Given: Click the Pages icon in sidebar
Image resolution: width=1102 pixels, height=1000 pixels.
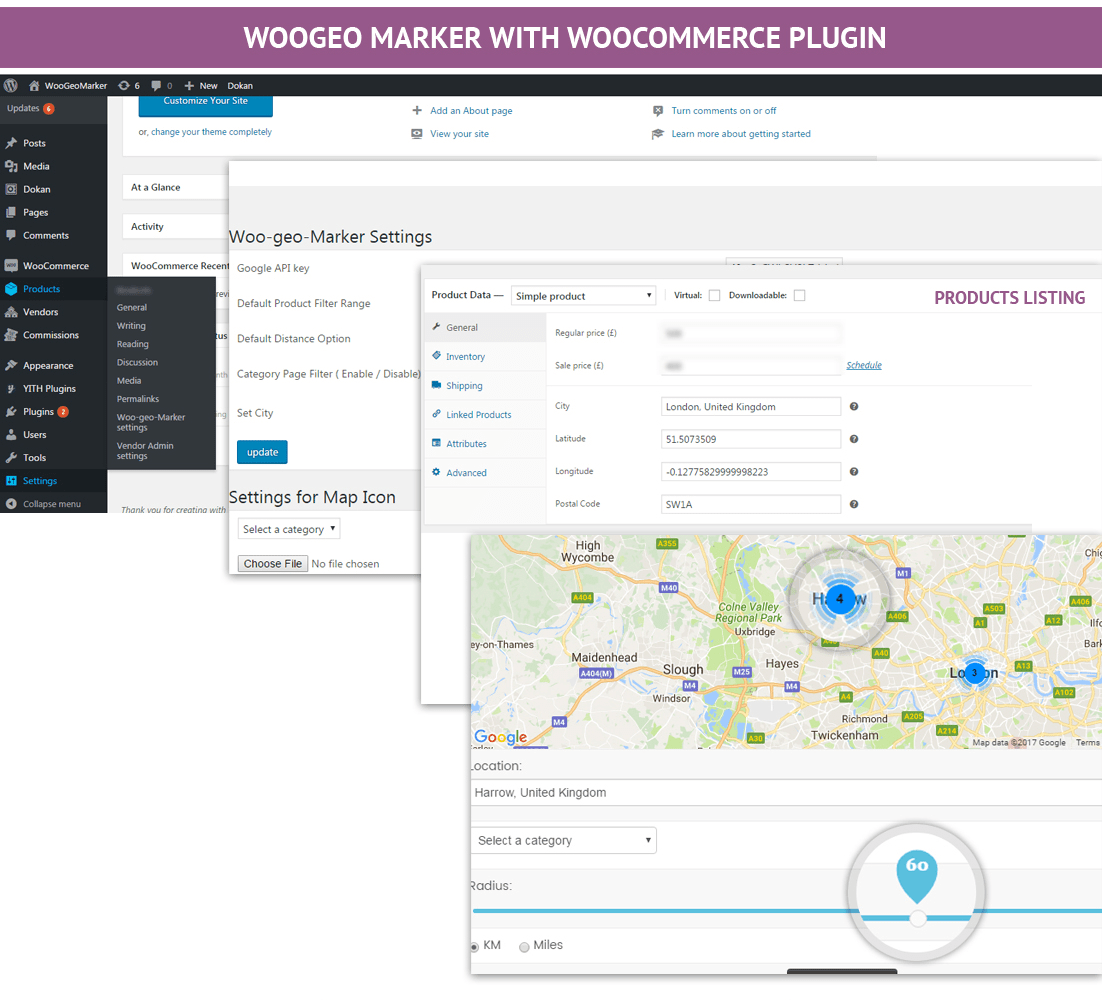Looking at the screenshot, I should [x=11, y=212].
